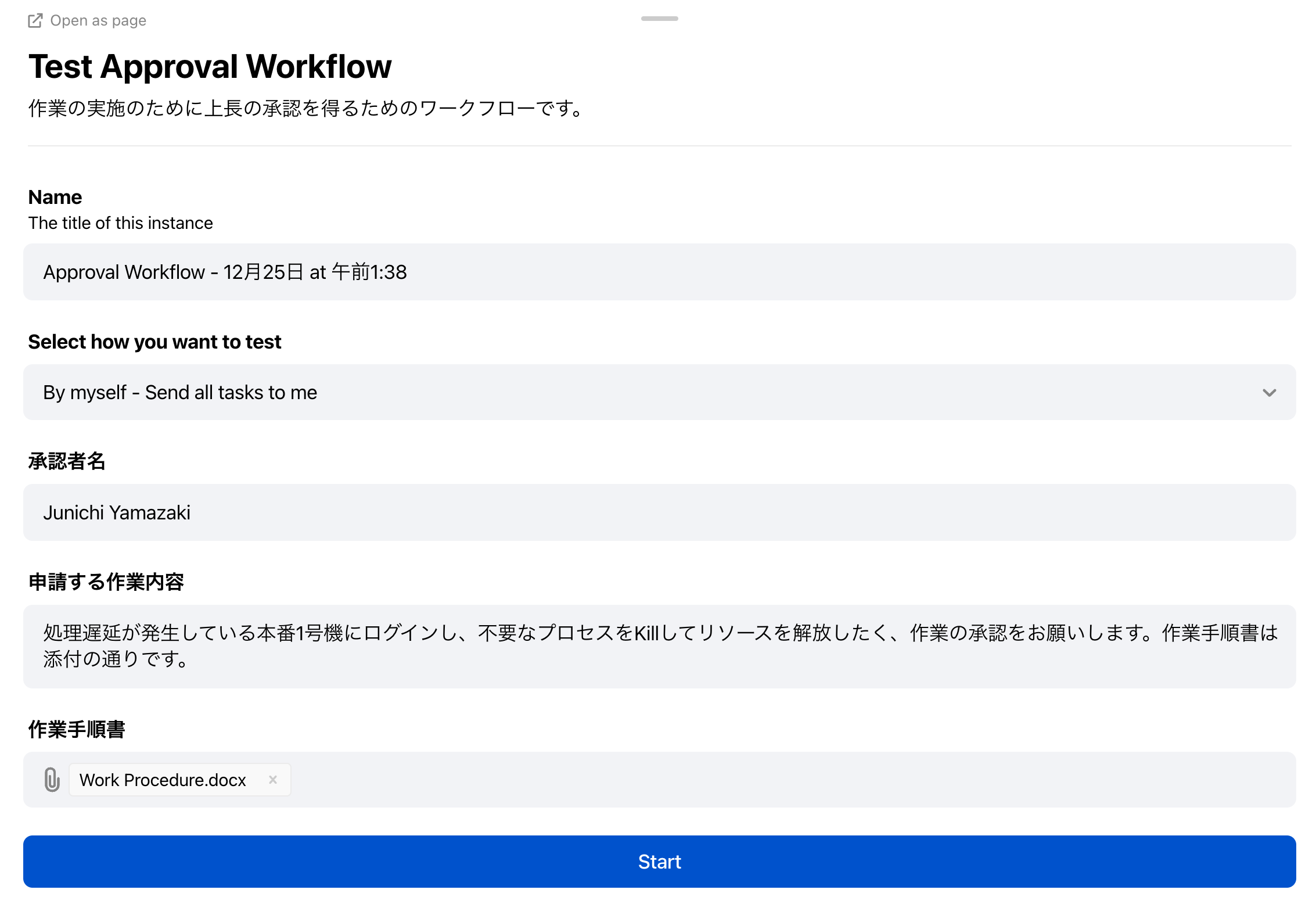Click the 作業手順書 section label
The image size is (1316, 904).
77,729
